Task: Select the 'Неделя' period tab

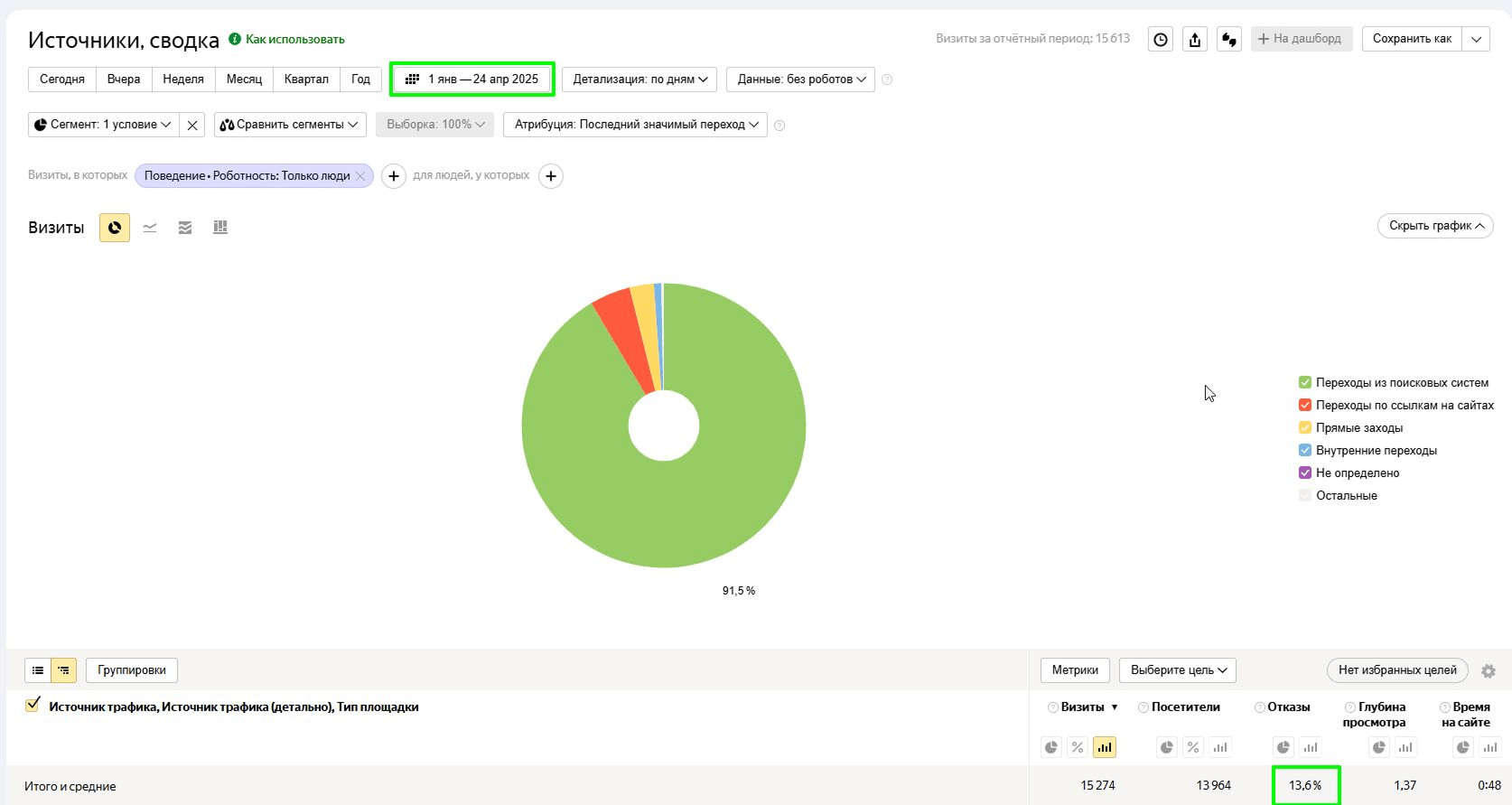Action: pyautogui.click(x=183, y=80)
